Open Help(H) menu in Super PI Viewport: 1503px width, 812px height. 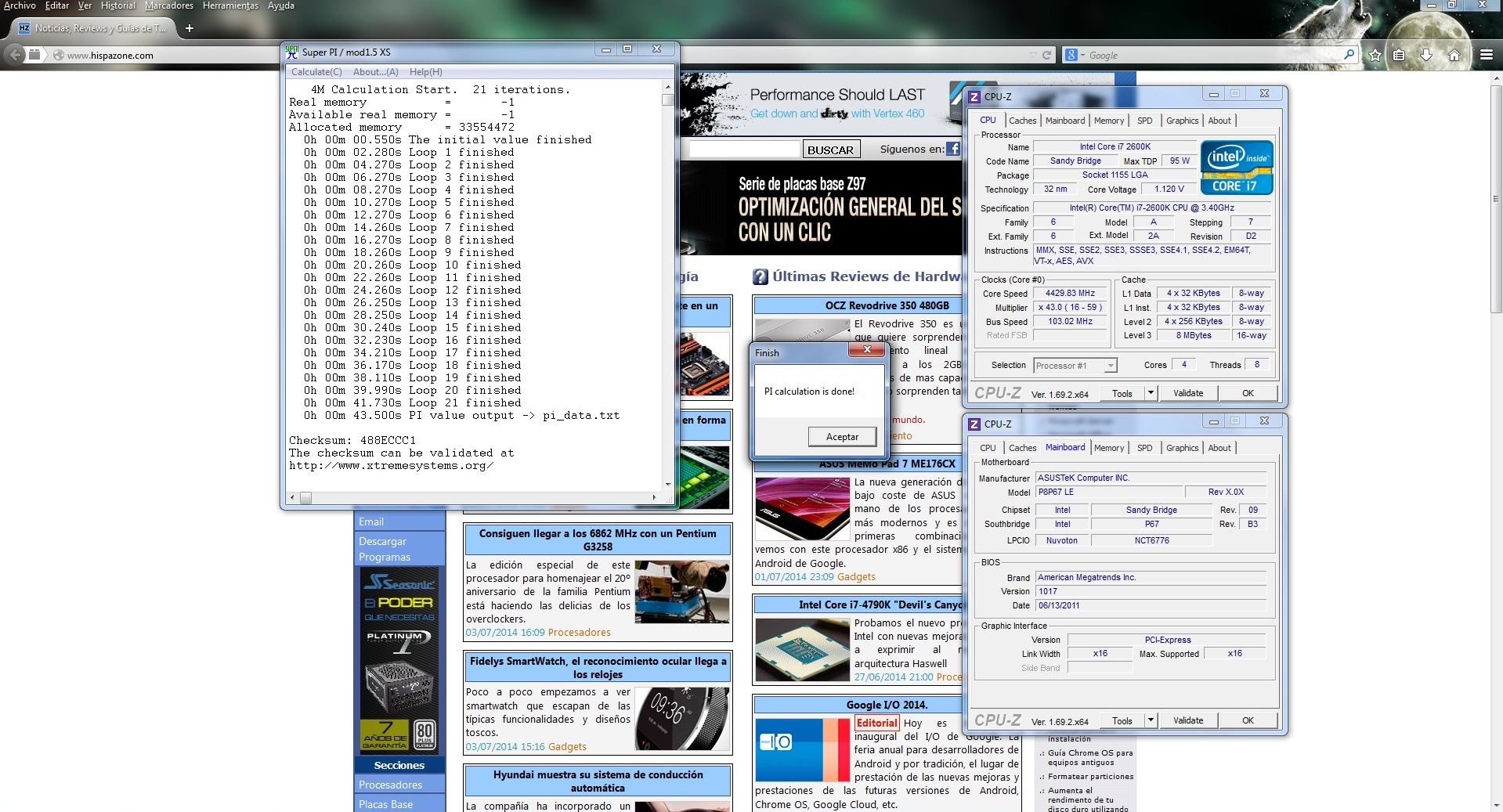pyautogui.click(x=425, y=72)
